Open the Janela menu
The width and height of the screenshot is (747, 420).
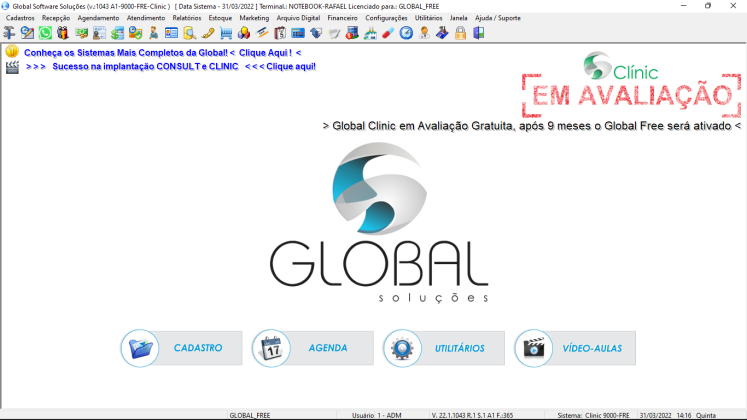tap(458, 18)
